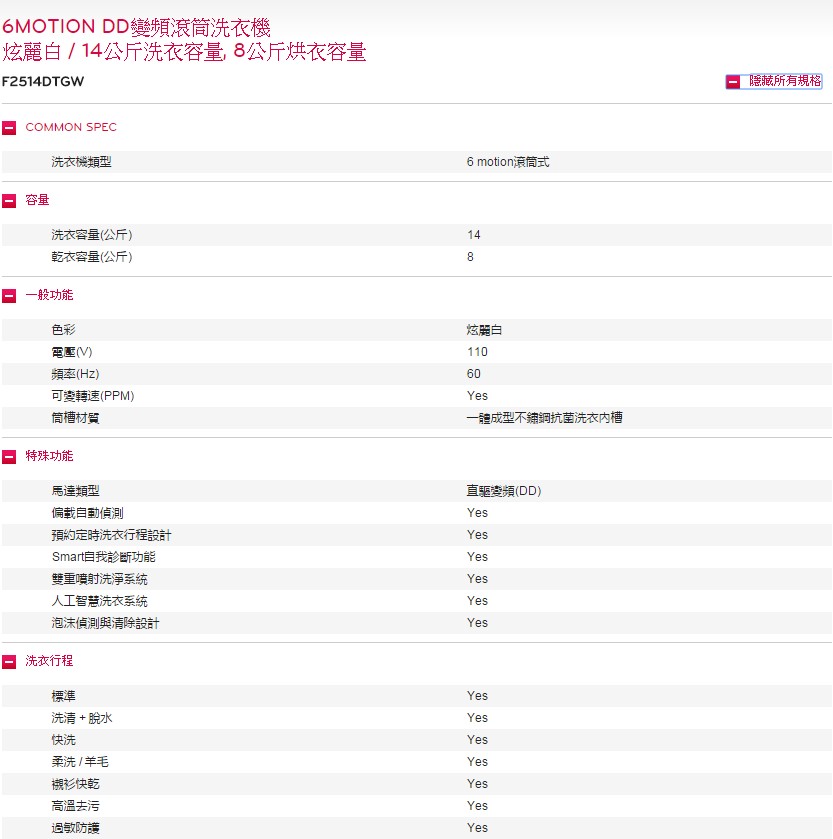833x839 pixels.
Task: Click the drying capacity value 8
Action: click(470, 257)
